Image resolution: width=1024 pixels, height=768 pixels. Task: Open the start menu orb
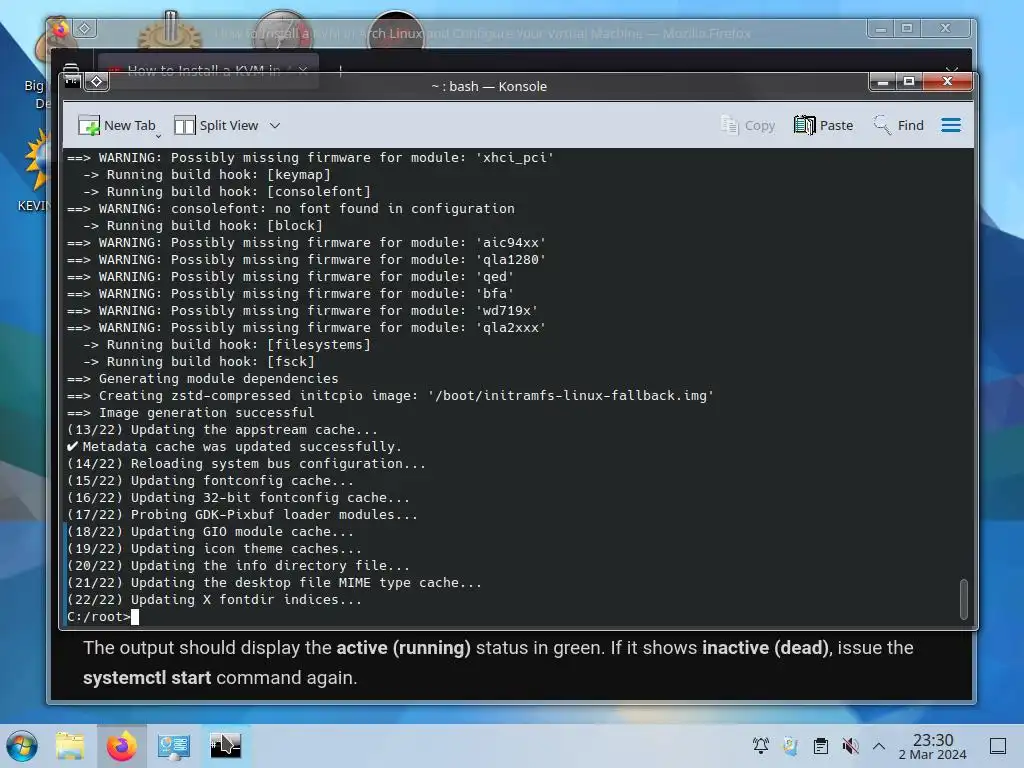pyautogui.click(x=22, y=746)
